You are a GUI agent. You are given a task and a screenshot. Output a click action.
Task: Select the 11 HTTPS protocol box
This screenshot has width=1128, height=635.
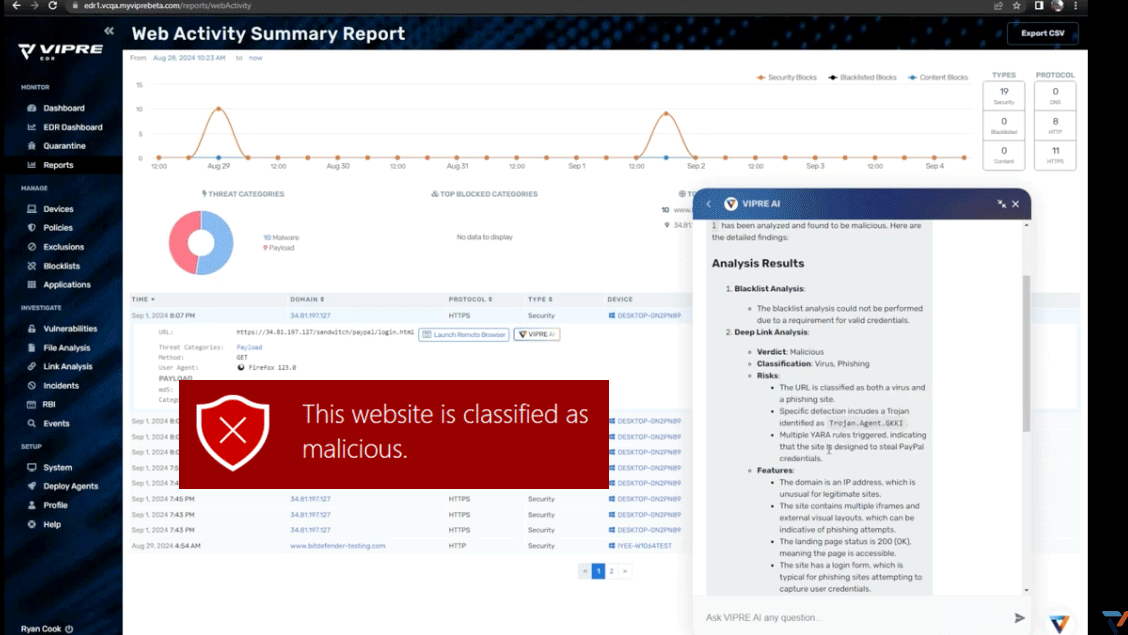click(1055, 155)
